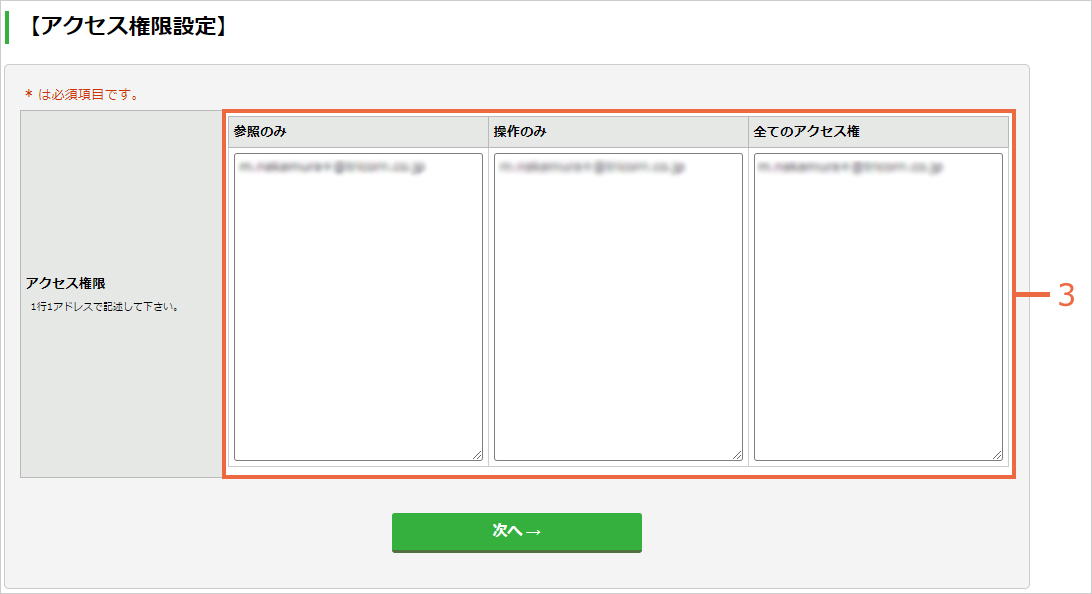Click the は必須項目です notice text

click(x=82, y=95)
